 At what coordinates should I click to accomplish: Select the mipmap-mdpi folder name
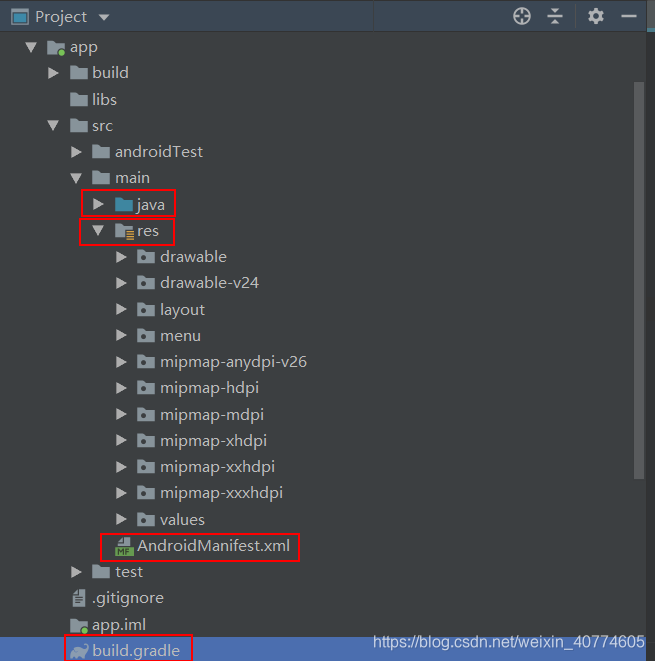(x=212, y=415)
